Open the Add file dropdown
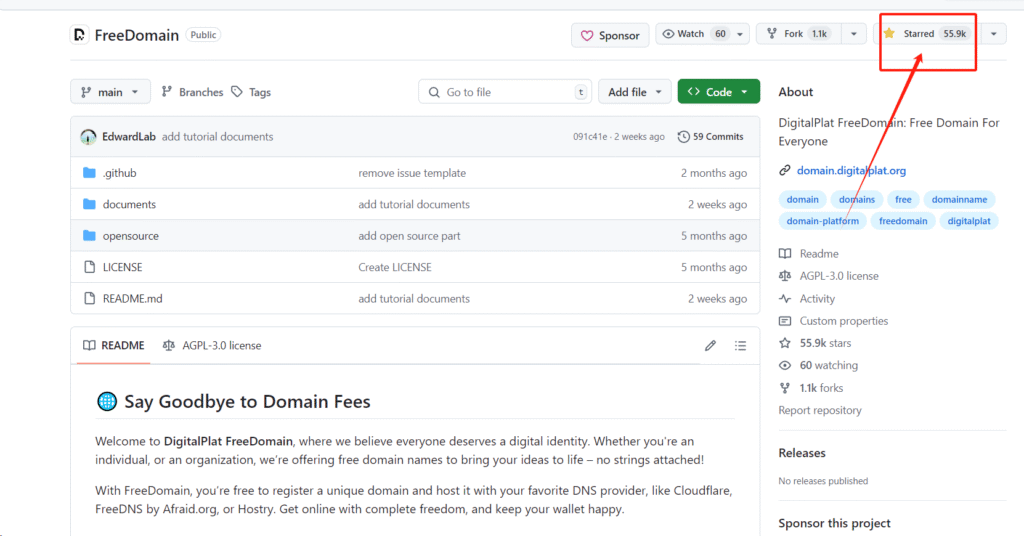 [x=634, y=92]
